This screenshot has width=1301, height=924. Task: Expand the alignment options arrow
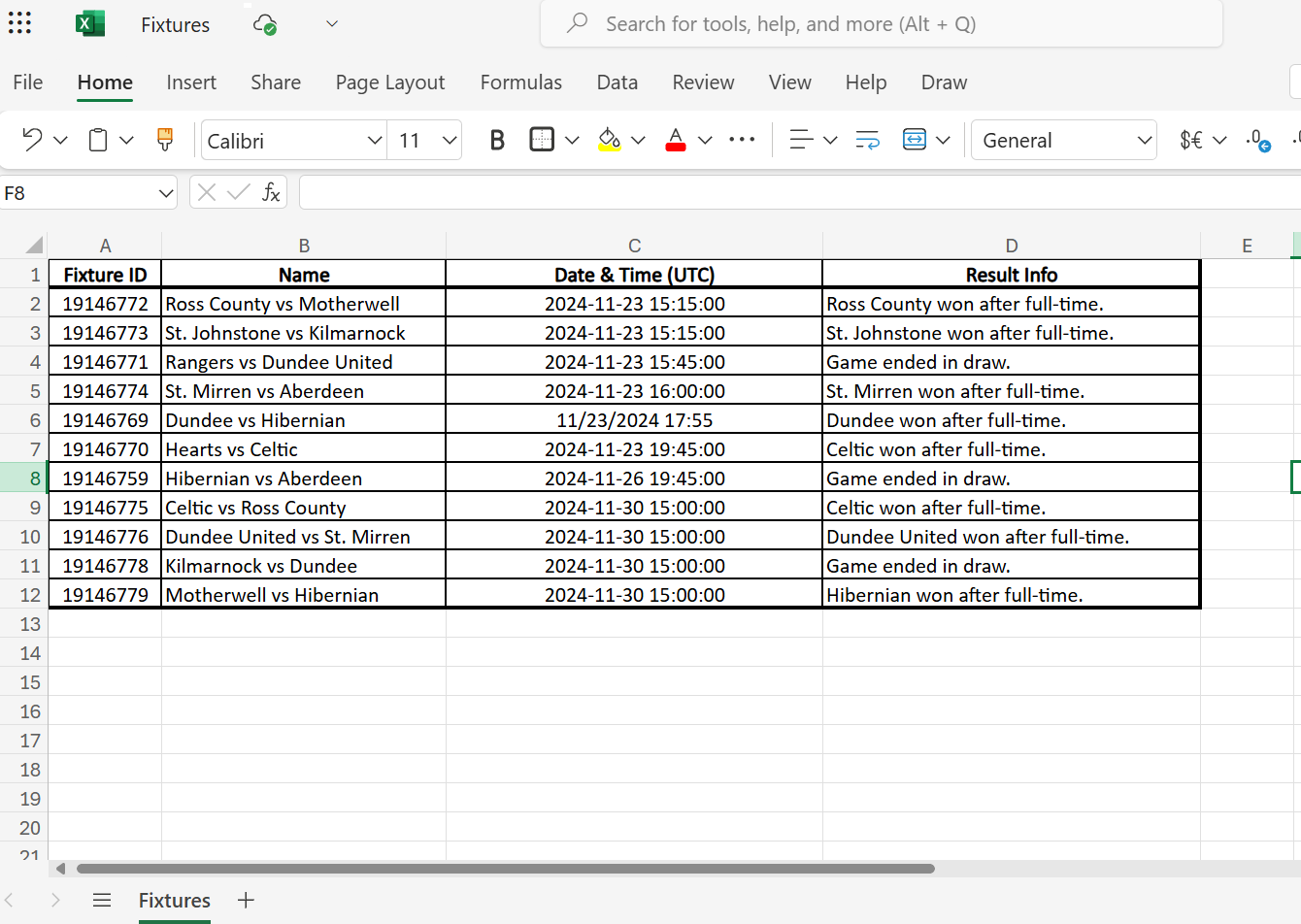click(830, 141)
